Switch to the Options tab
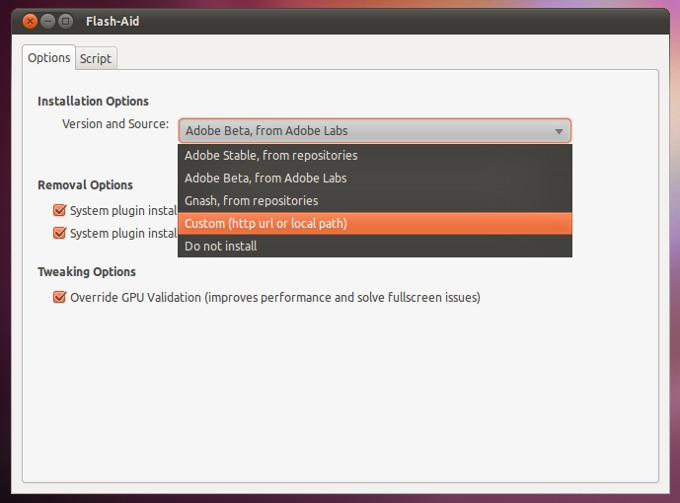 point(49,58)
